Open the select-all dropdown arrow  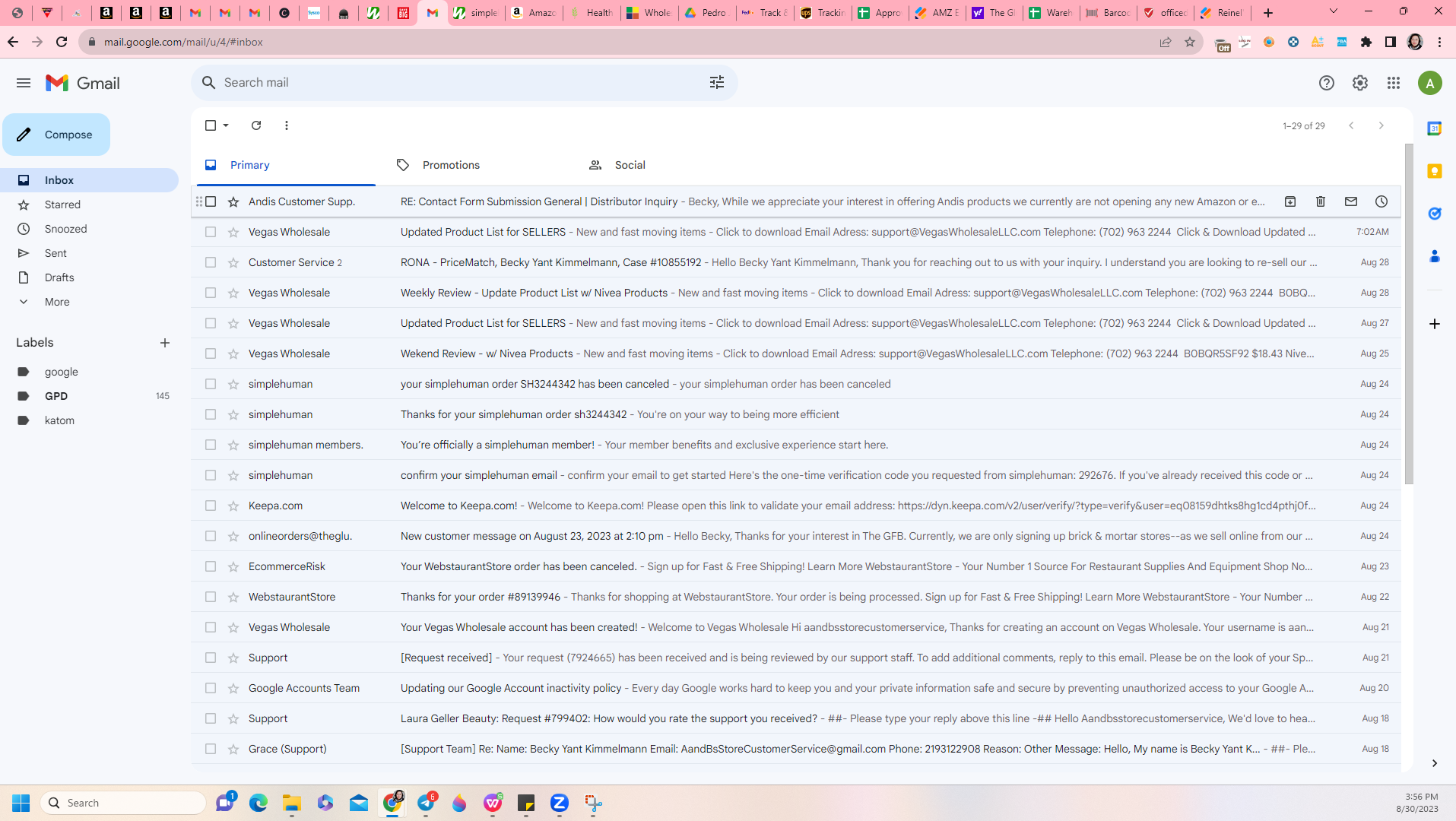(x=226, y=125)
